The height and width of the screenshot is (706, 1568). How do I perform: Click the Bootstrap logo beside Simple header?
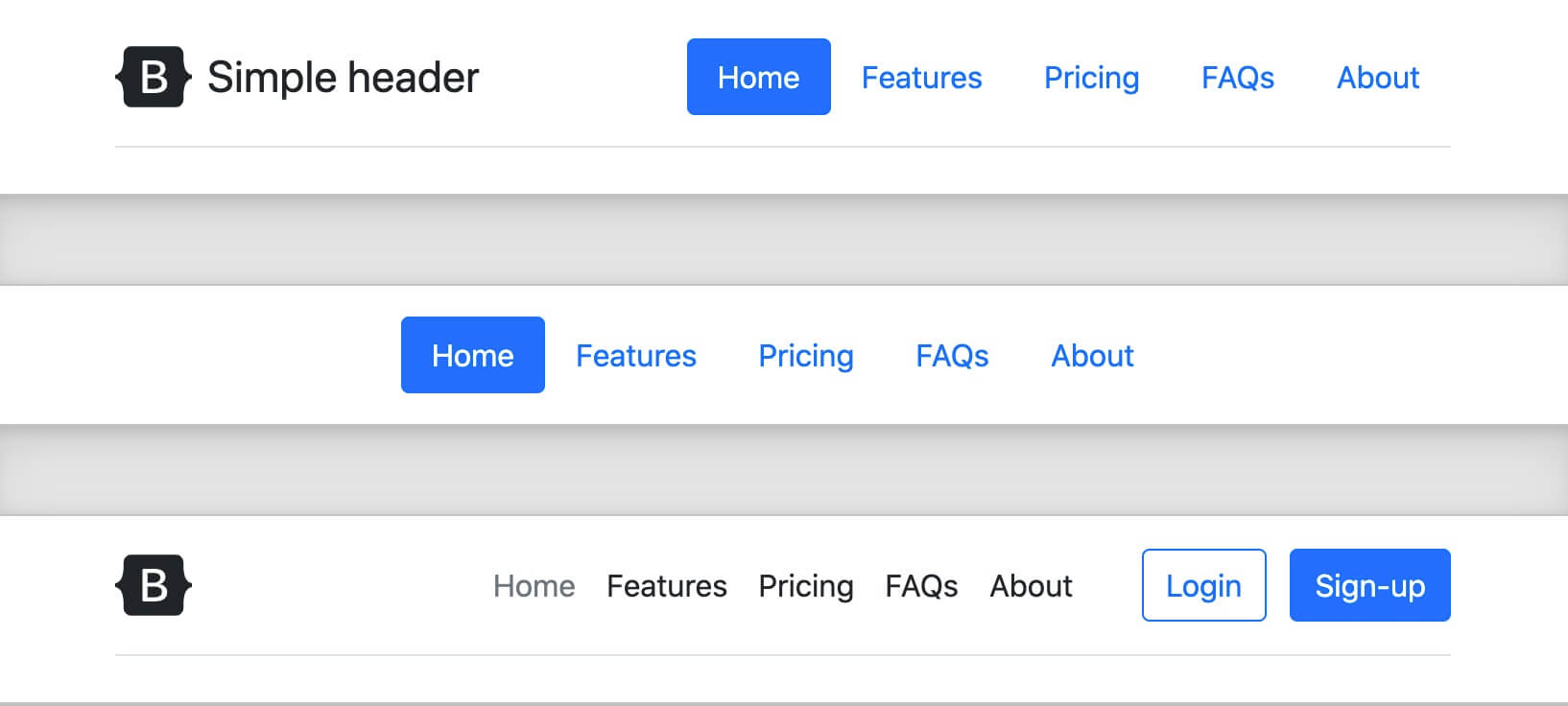click(x=153, y=77)
